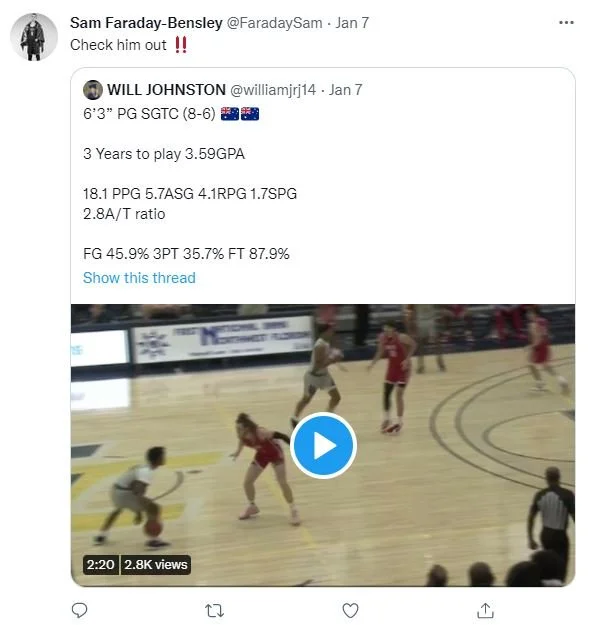591x625 pixels.
Task: Click the red double exclamation emoji
Action: coord(181,45)
